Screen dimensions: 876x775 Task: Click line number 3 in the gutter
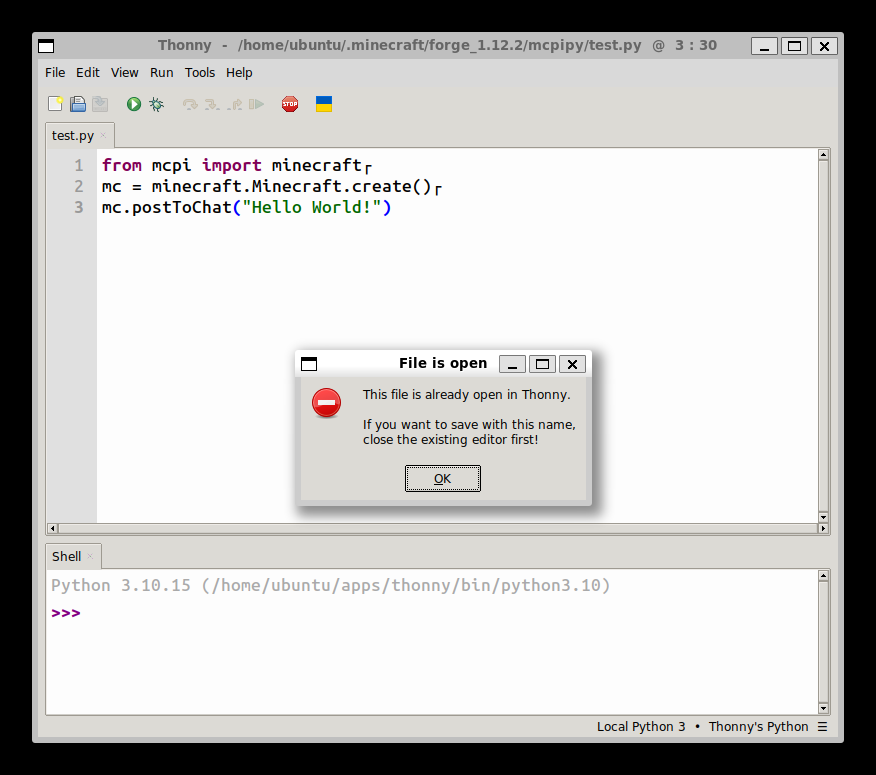coord(79,207)
